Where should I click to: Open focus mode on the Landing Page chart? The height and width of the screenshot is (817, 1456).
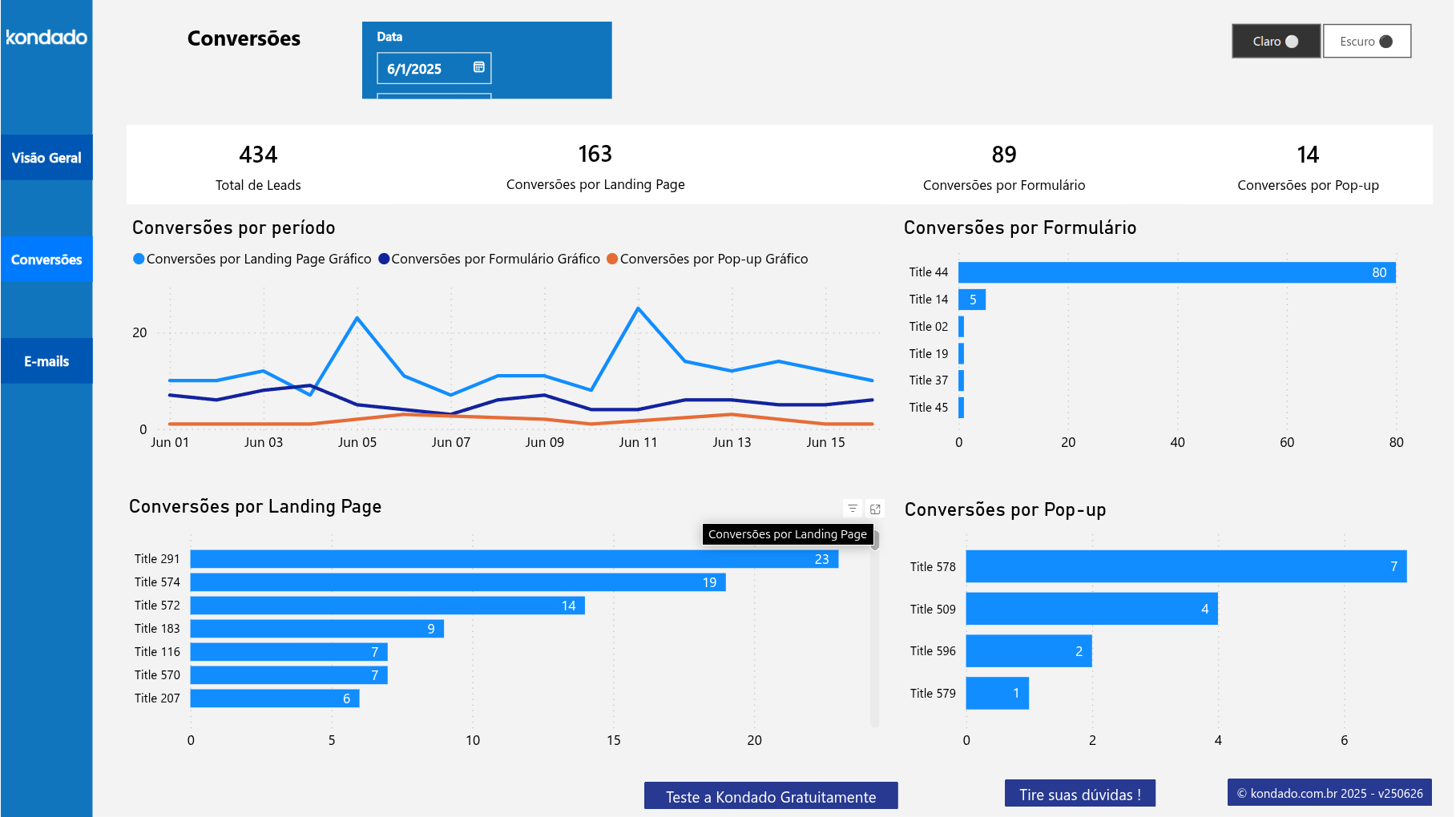point(875,508)
